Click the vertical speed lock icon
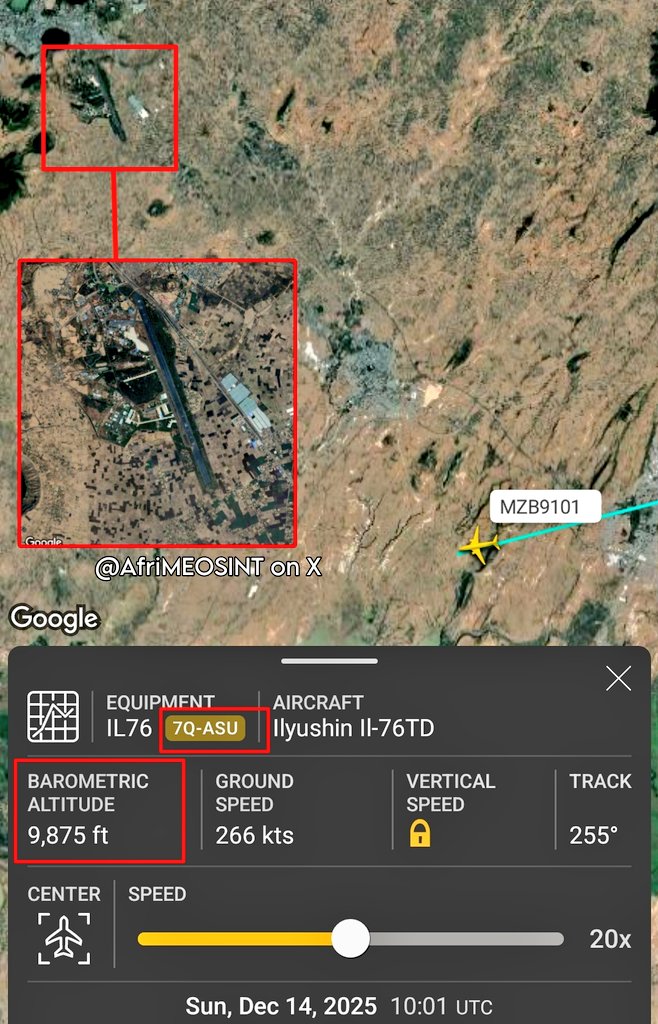Screen dimensions: 658x1024 click(x=420, y=835)
